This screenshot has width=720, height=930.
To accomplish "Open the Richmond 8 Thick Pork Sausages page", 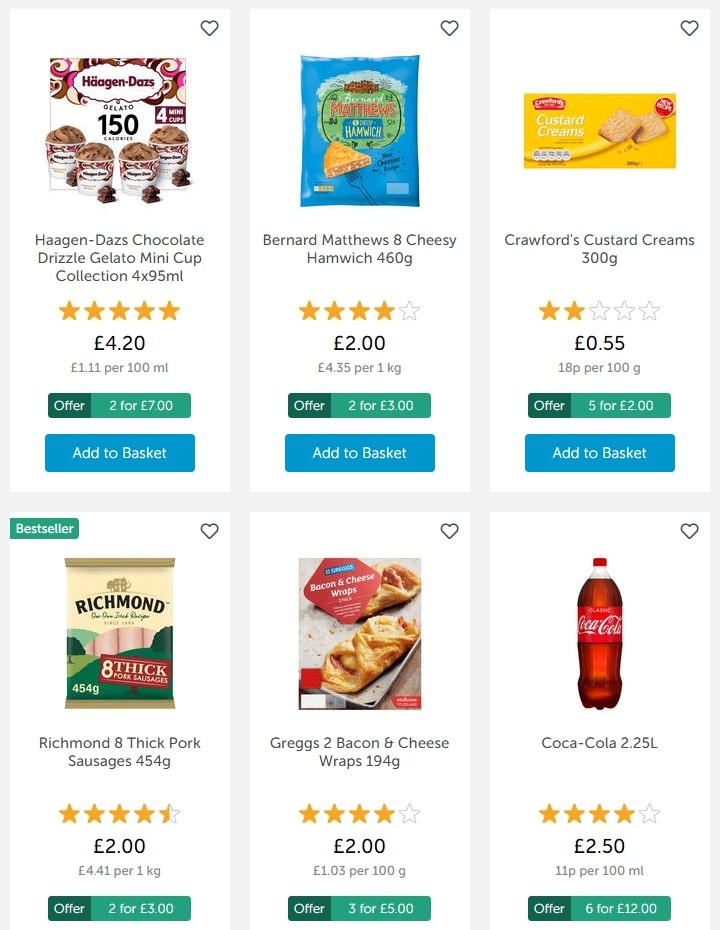I will coord(119,752).
